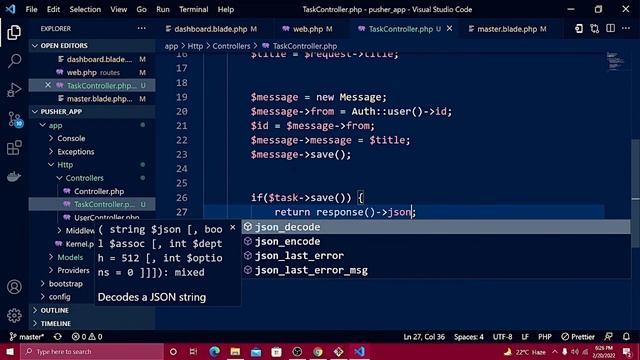Image resolution: width=640 pixels, height=360 pixels.
Task: Open the Windows Start menu
Action: 10,351
